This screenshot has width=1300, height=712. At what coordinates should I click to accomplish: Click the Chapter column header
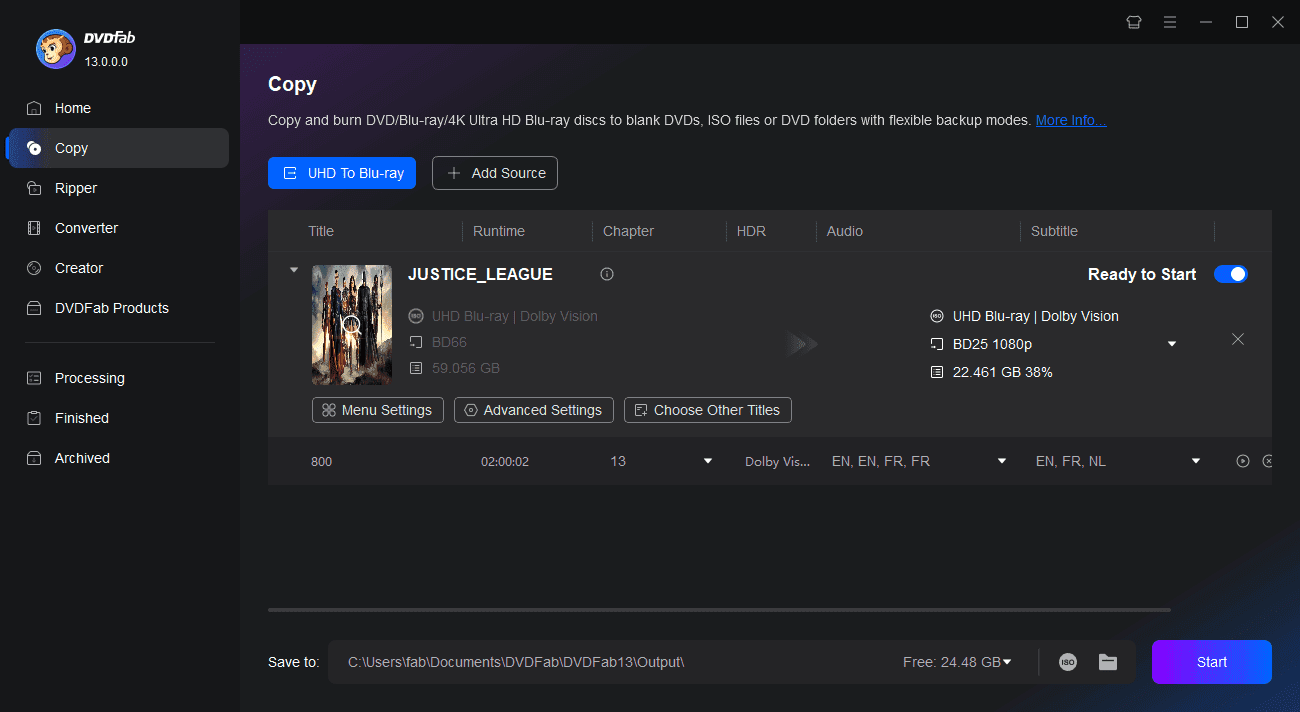pos(628,231)
